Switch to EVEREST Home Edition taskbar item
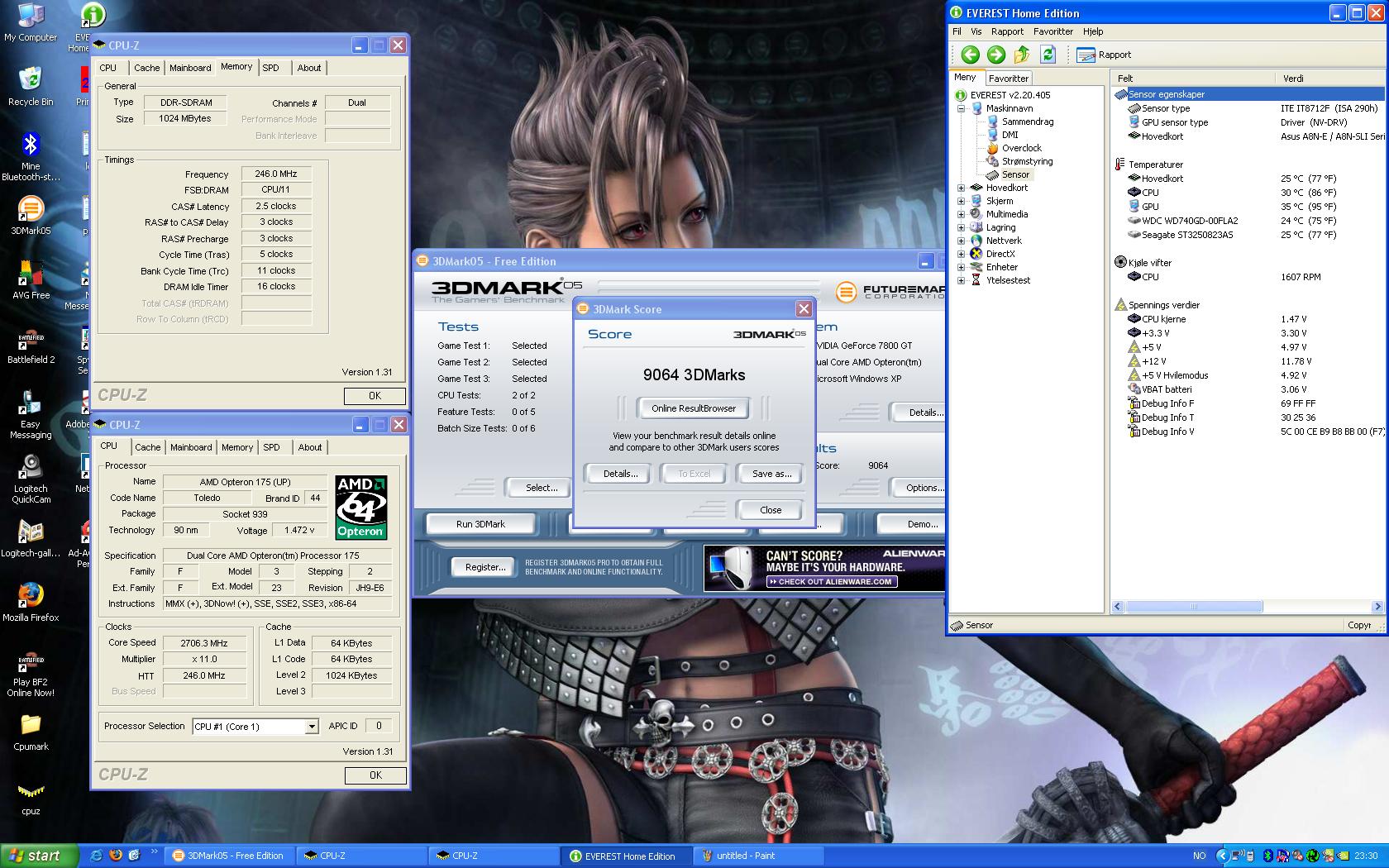This screenshot has height=868, width=1389. click(x=627, y=856)
